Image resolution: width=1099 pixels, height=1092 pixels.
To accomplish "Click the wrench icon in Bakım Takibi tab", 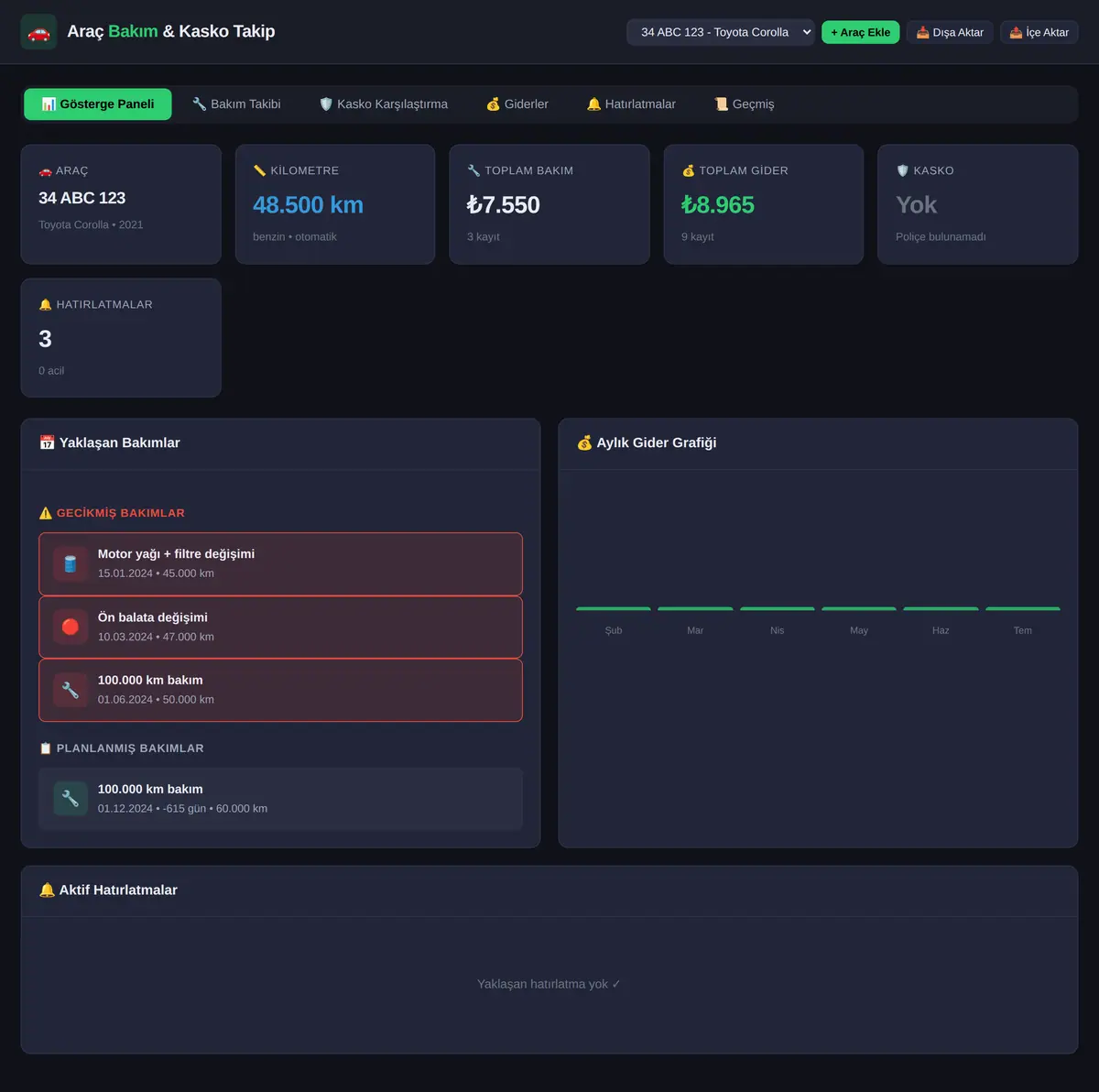I will click(200, 104).
